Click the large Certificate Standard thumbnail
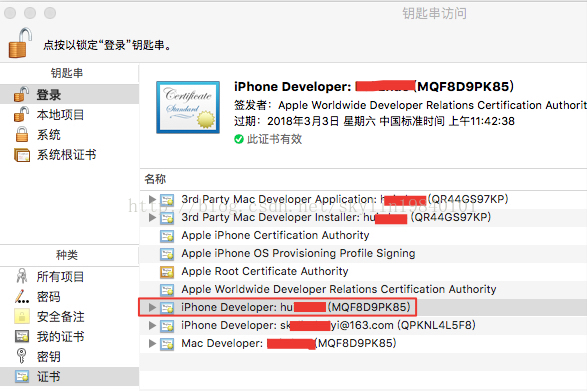 188,107
